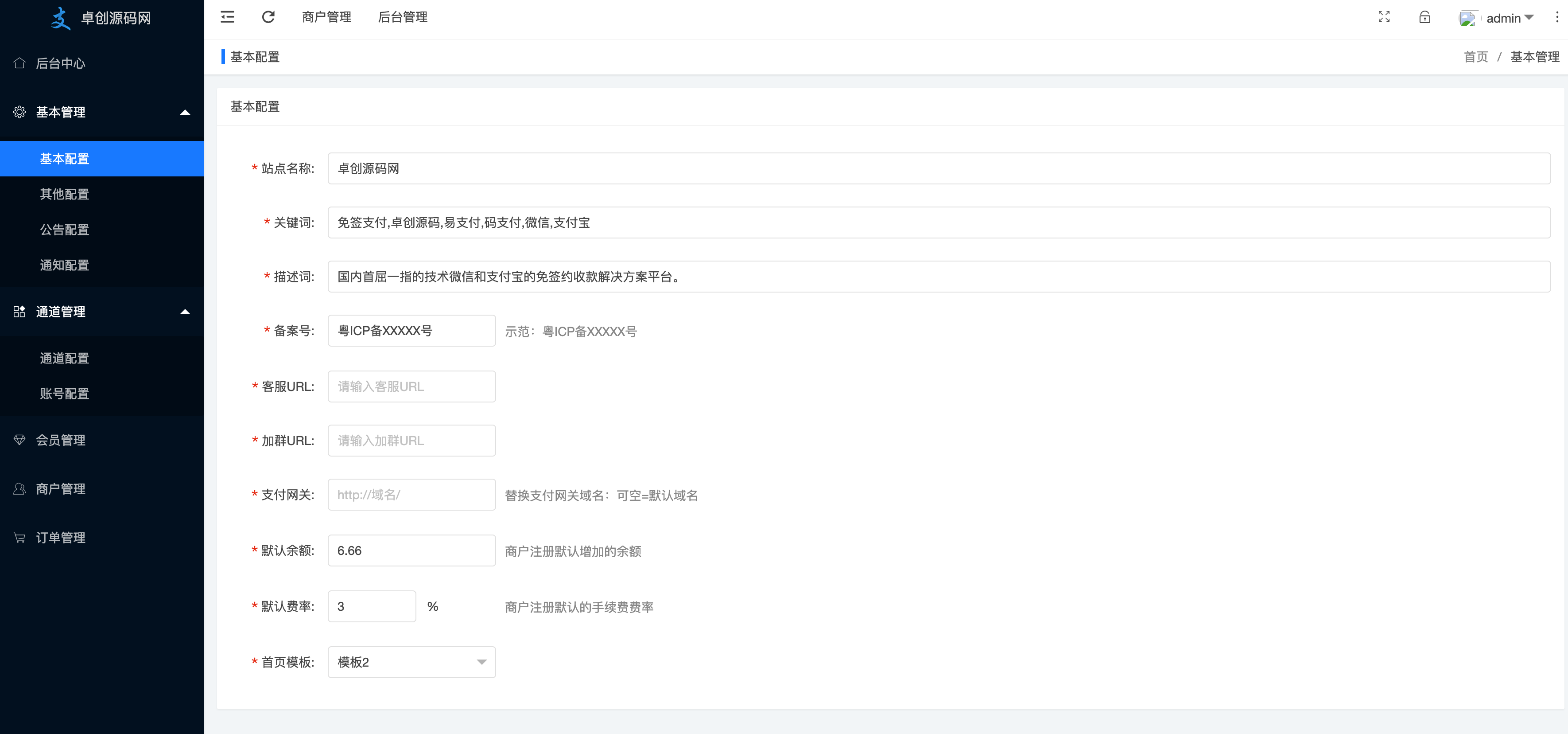Click the 卓创源码网 logo icon
Image resolution: width=1568 pixels, height=734 pixels.
tap(61, 18)
